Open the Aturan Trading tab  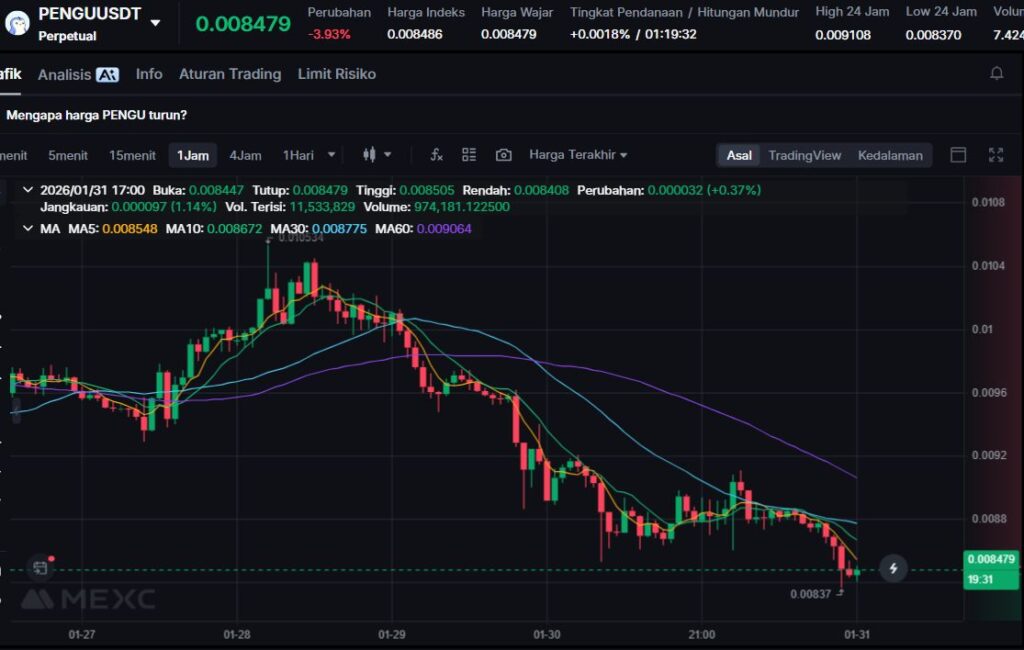point(229,74)
